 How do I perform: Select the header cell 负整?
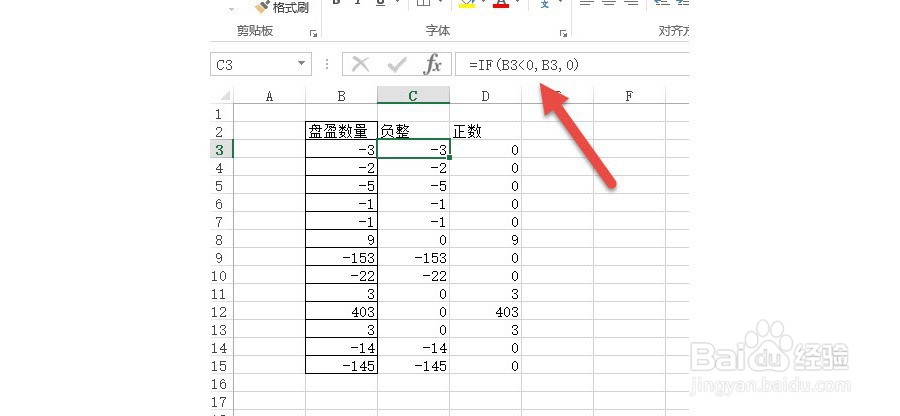point(413,131)
